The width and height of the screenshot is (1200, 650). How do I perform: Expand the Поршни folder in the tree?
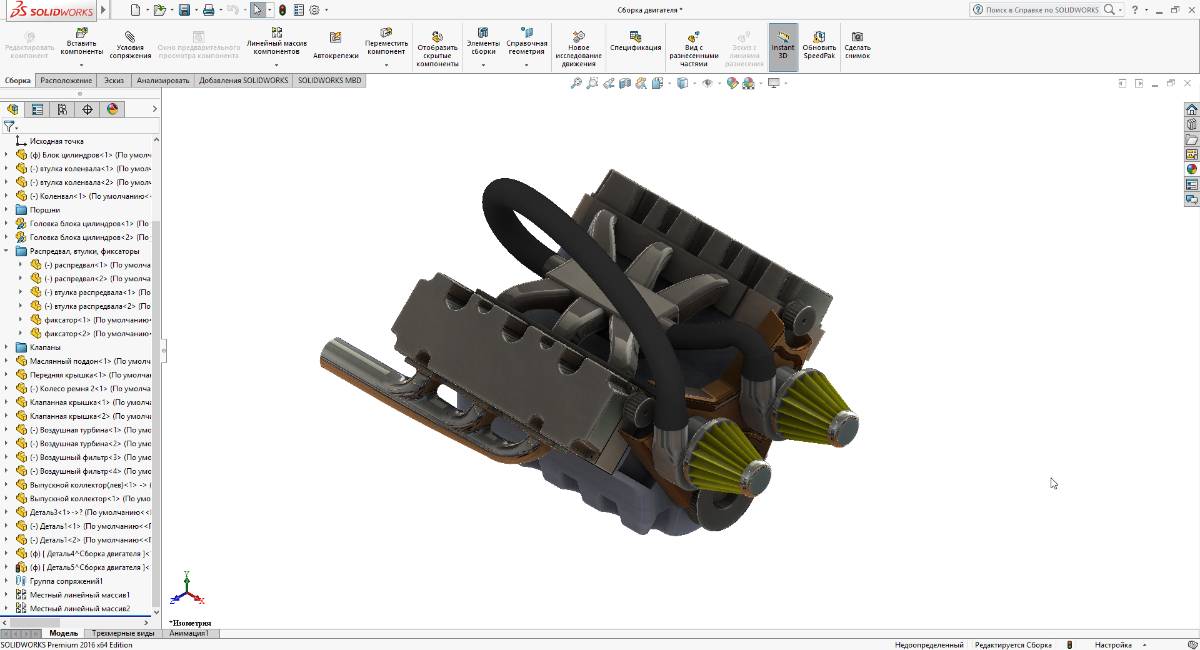point(7,210)
